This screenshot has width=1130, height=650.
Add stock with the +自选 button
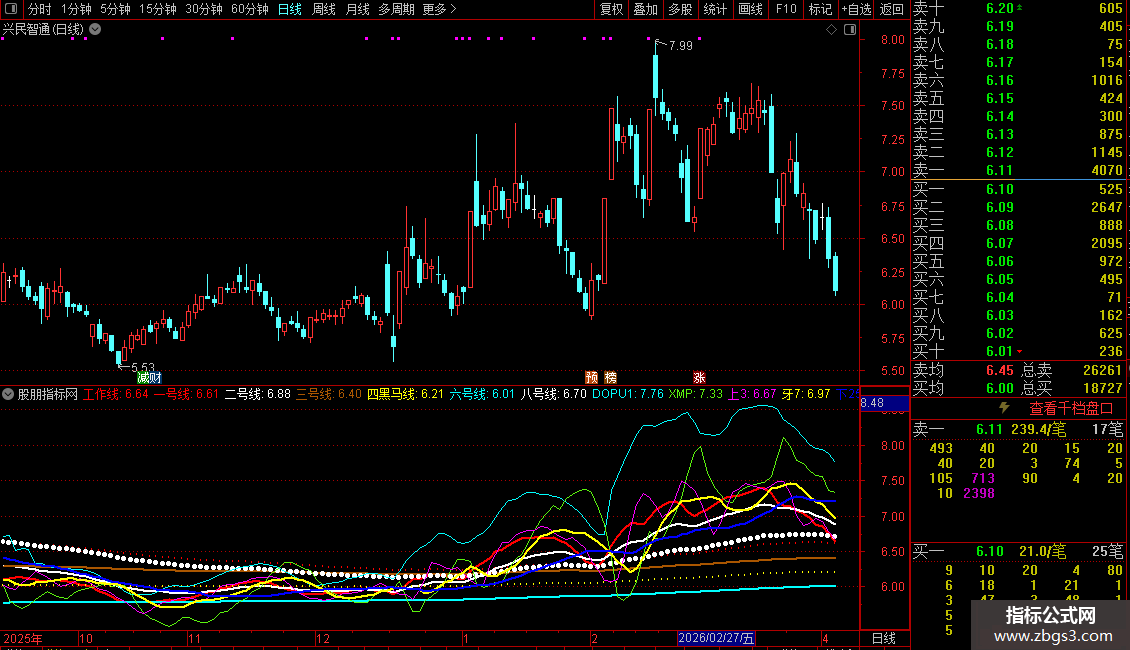pos(856,9)
